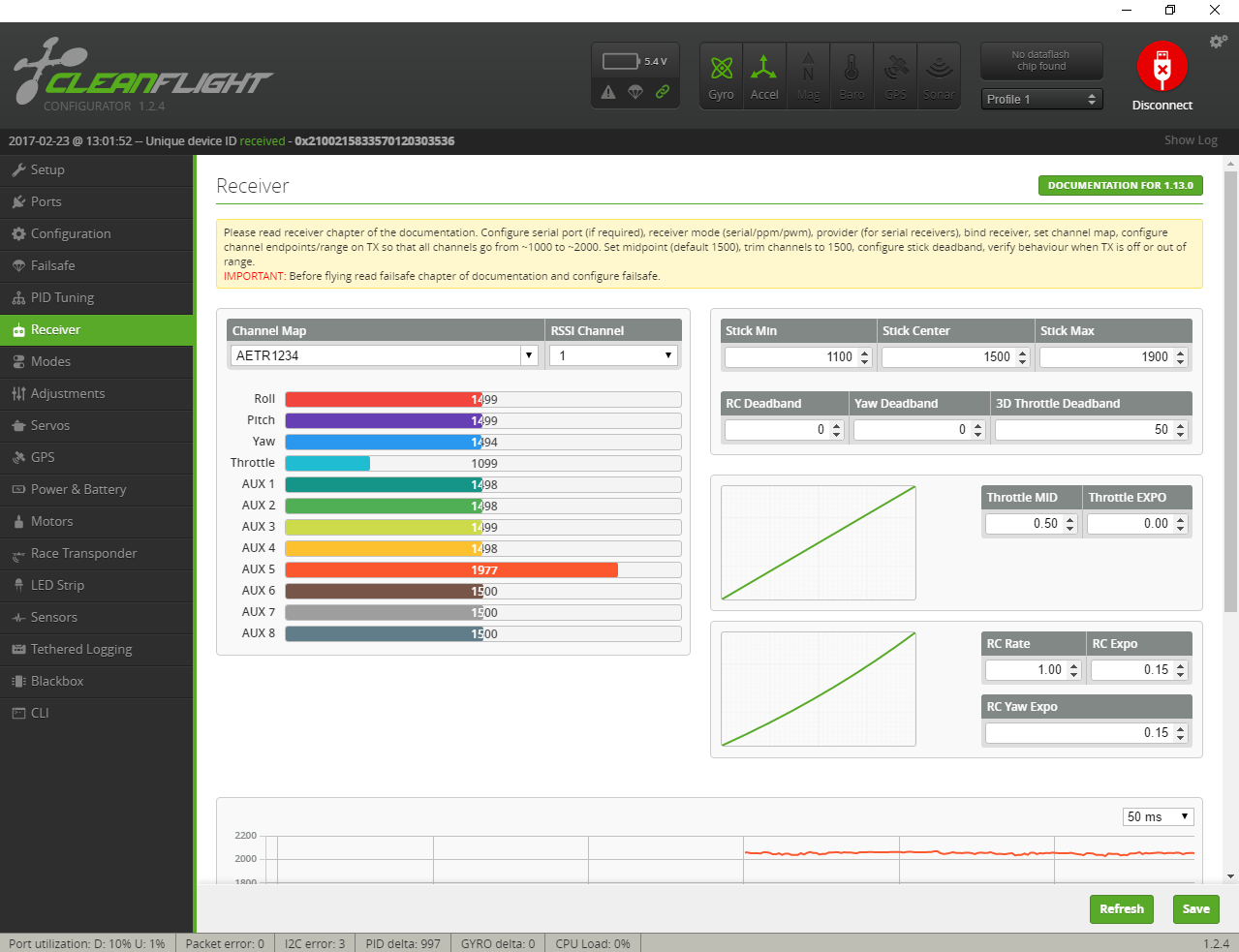Click the battery voltage icon showing 5.4 V
The height and width of the screenshot is (952, 1239).
pyautogui.click(x=621, y=61)
